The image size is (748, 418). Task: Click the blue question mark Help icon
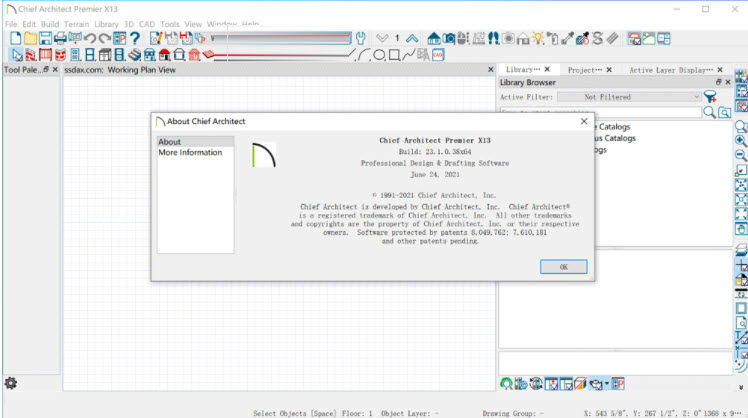click(x=134, y=38)
